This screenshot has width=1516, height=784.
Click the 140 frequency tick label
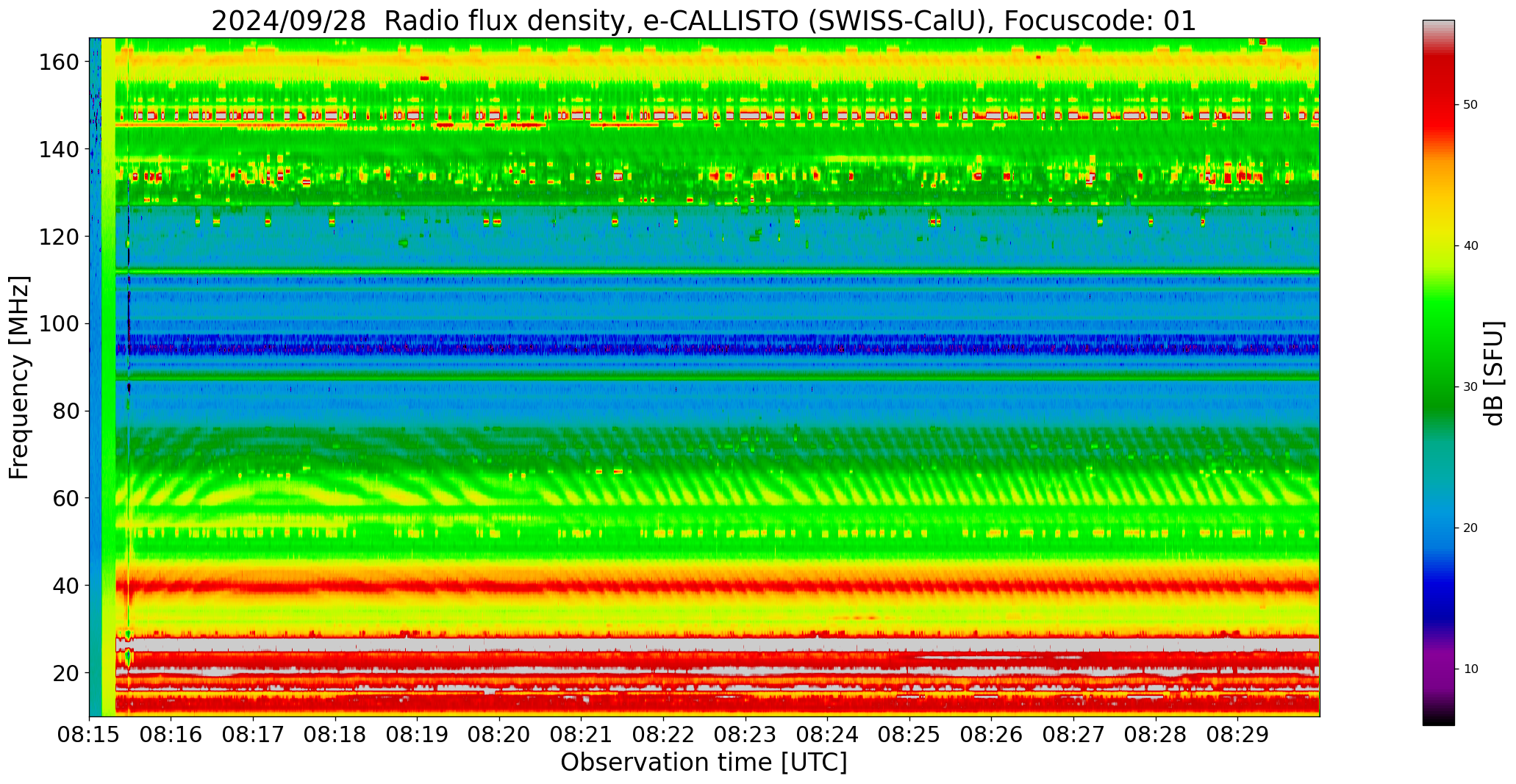60,150
